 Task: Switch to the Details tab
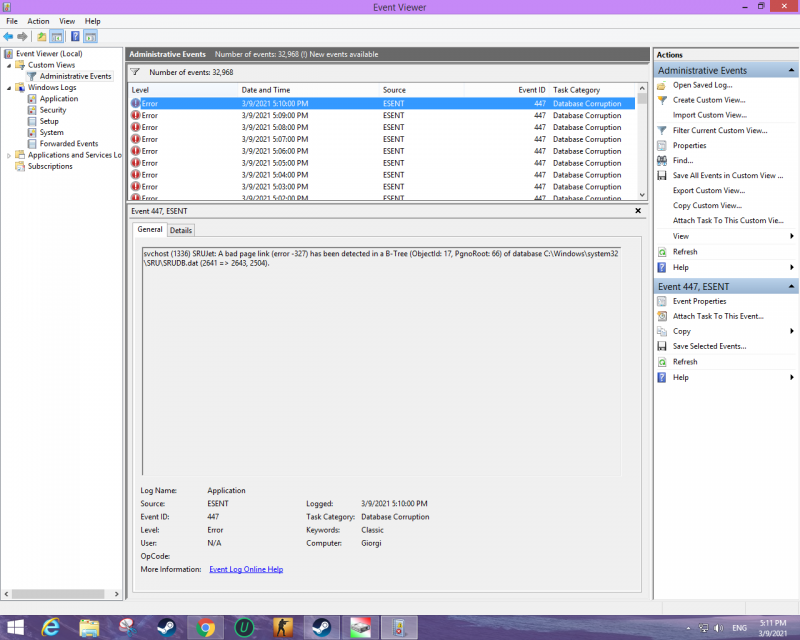pyautogui.click(x=181, y=230)
